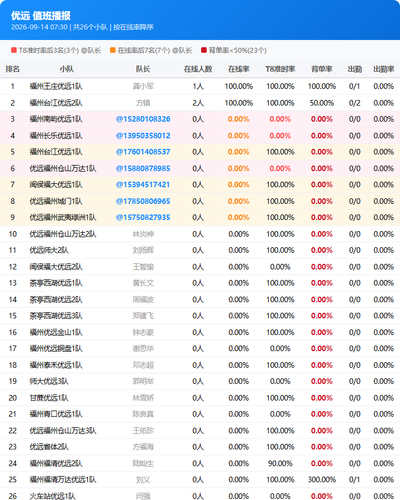Select team 福州青口优远1队
The width and height of the screenshot is (400, 500).
(x=56, y=414)
